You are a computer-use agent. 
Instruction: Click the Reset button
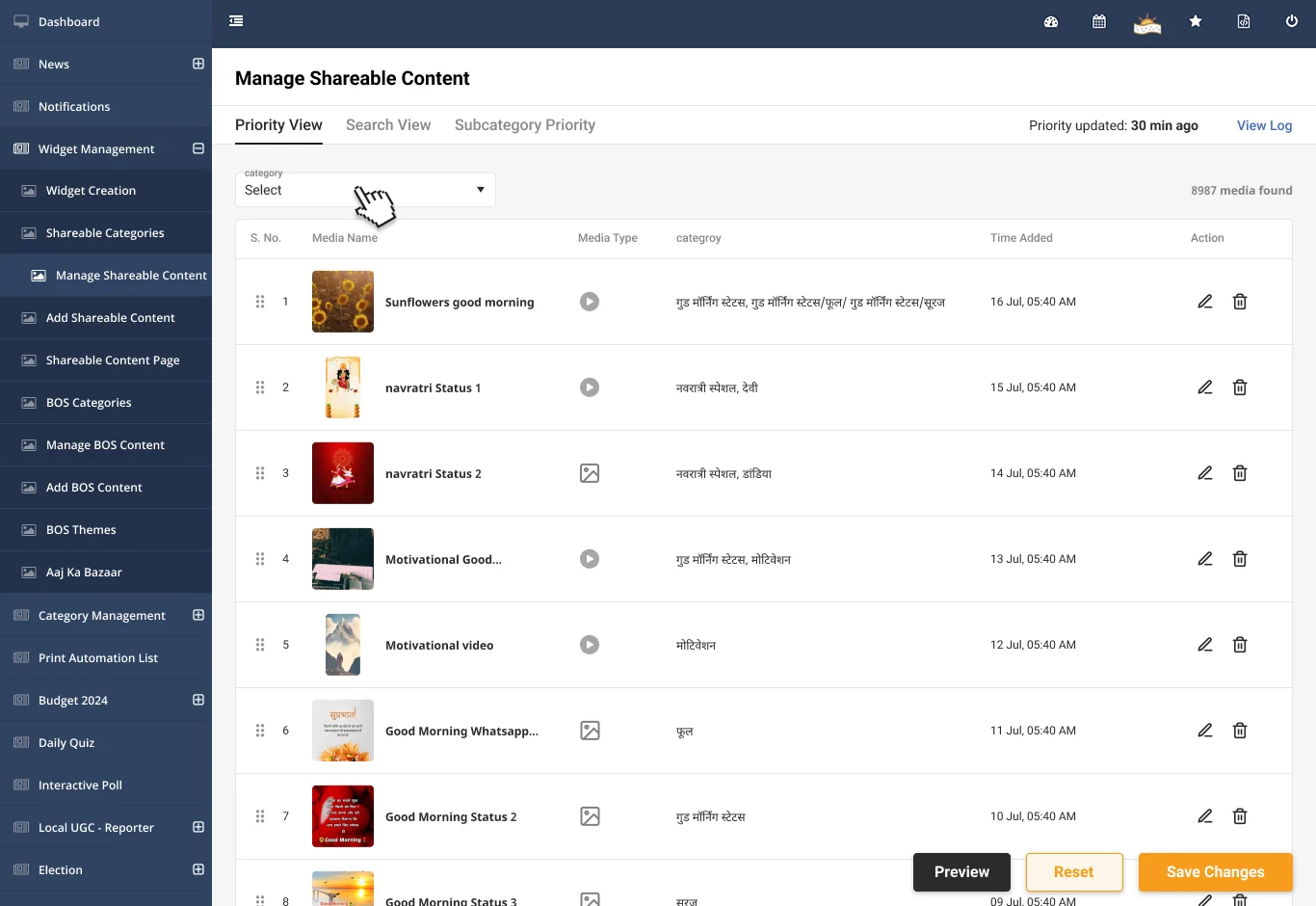[x=1074, y=872]
